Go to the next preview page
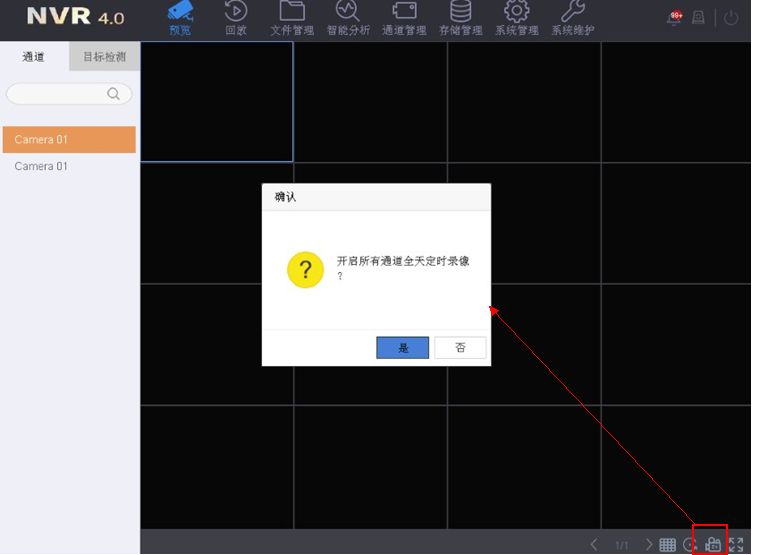 coord(648,544)
